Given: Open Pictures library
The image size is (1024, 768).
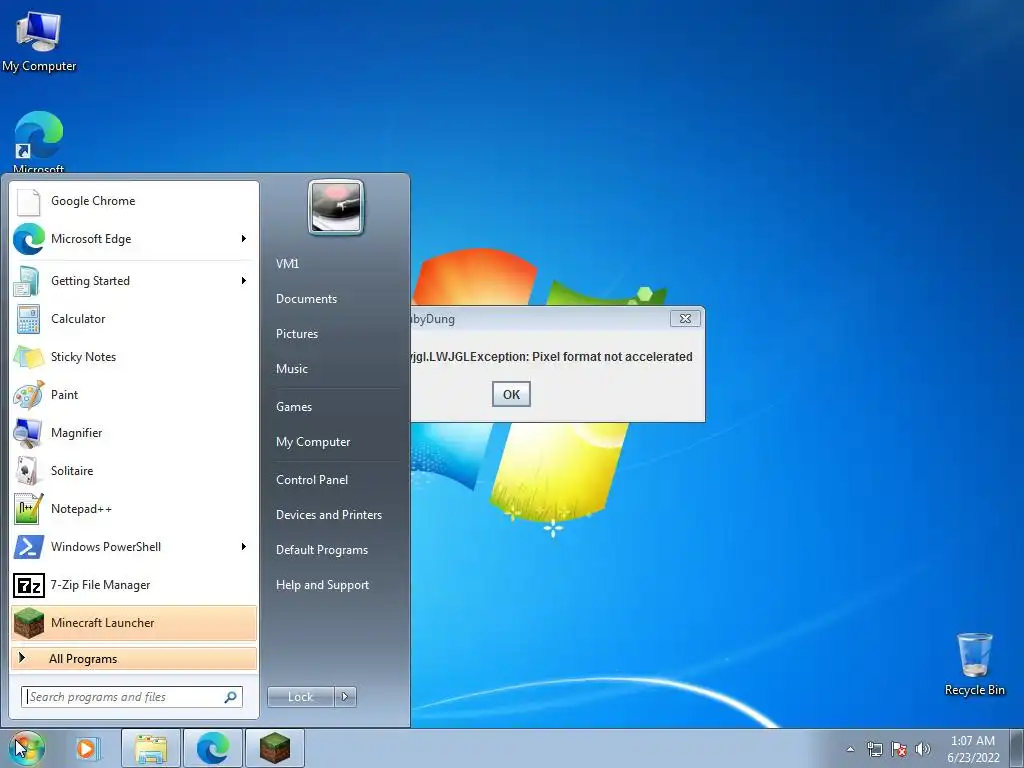Looking at the screenshot, I should coord(297,334).
